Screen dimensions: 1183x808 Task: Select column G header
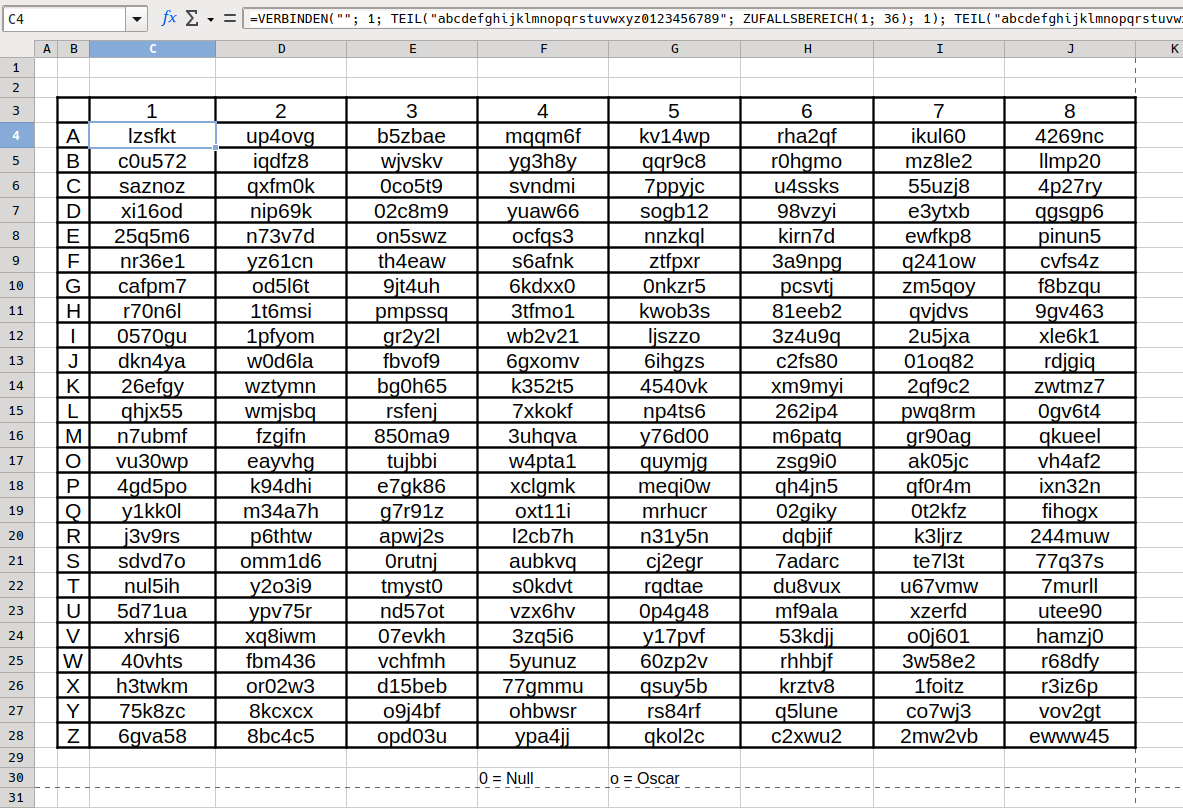(x=674, y=48)
